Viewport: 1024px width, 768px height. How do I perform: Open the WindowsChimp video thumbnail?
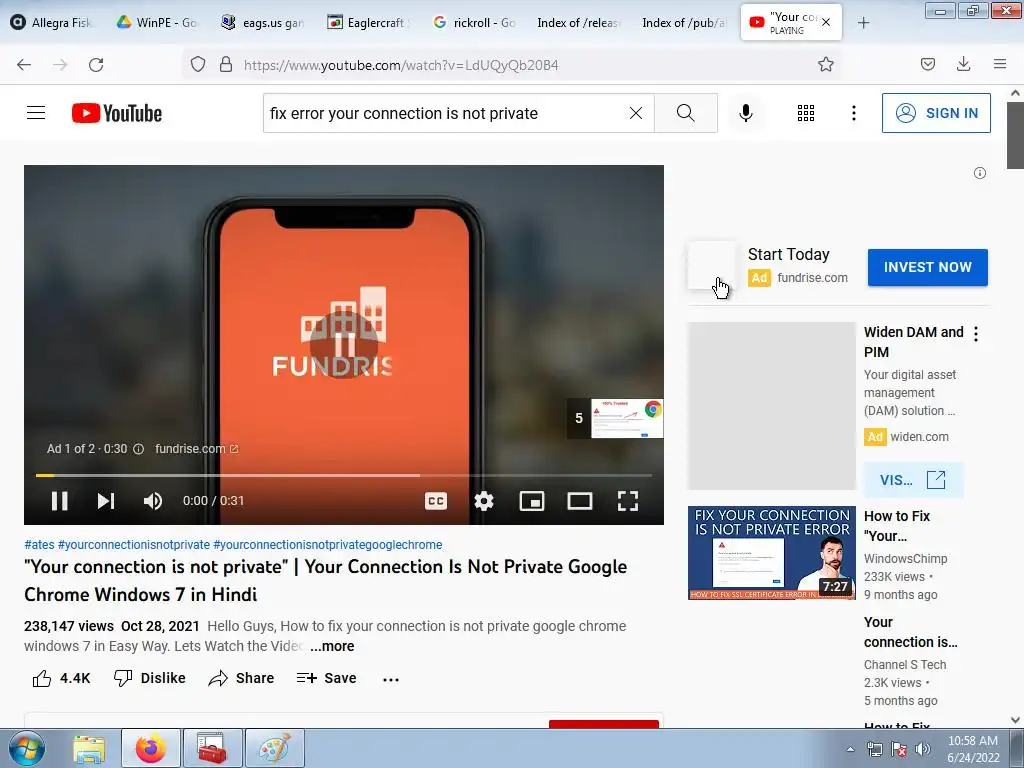pyautogui.click(x=771, y=552)
